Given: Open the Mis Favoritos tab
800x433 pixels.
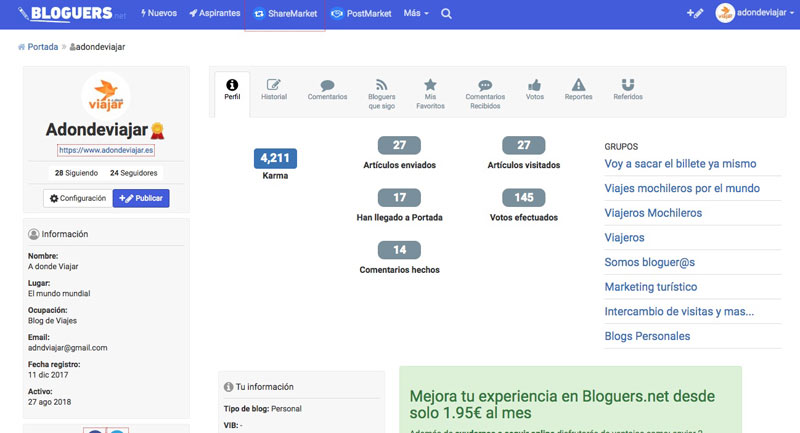Looking at the screenshot, I should 430,94.
